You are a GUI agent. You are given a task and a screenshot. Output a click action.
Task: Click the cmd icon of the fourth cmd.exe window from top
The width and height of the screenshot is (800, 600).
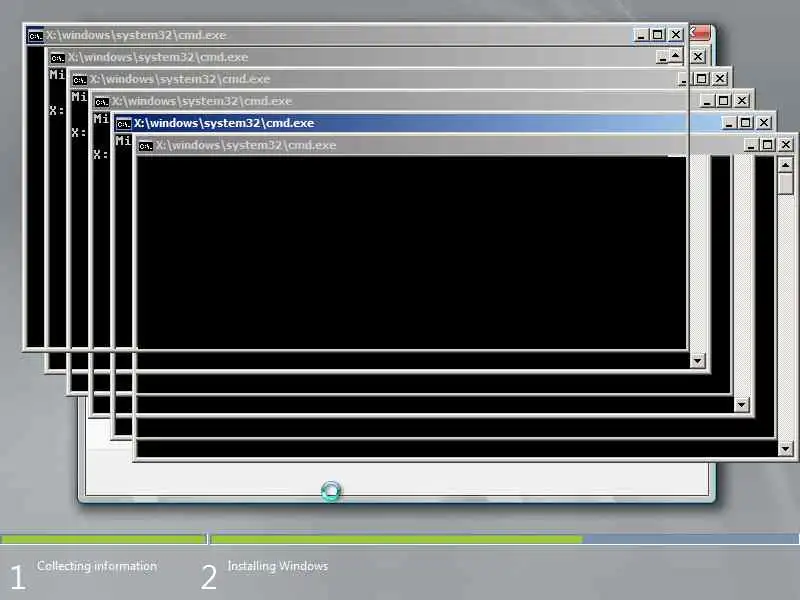[x=102, y=102]
